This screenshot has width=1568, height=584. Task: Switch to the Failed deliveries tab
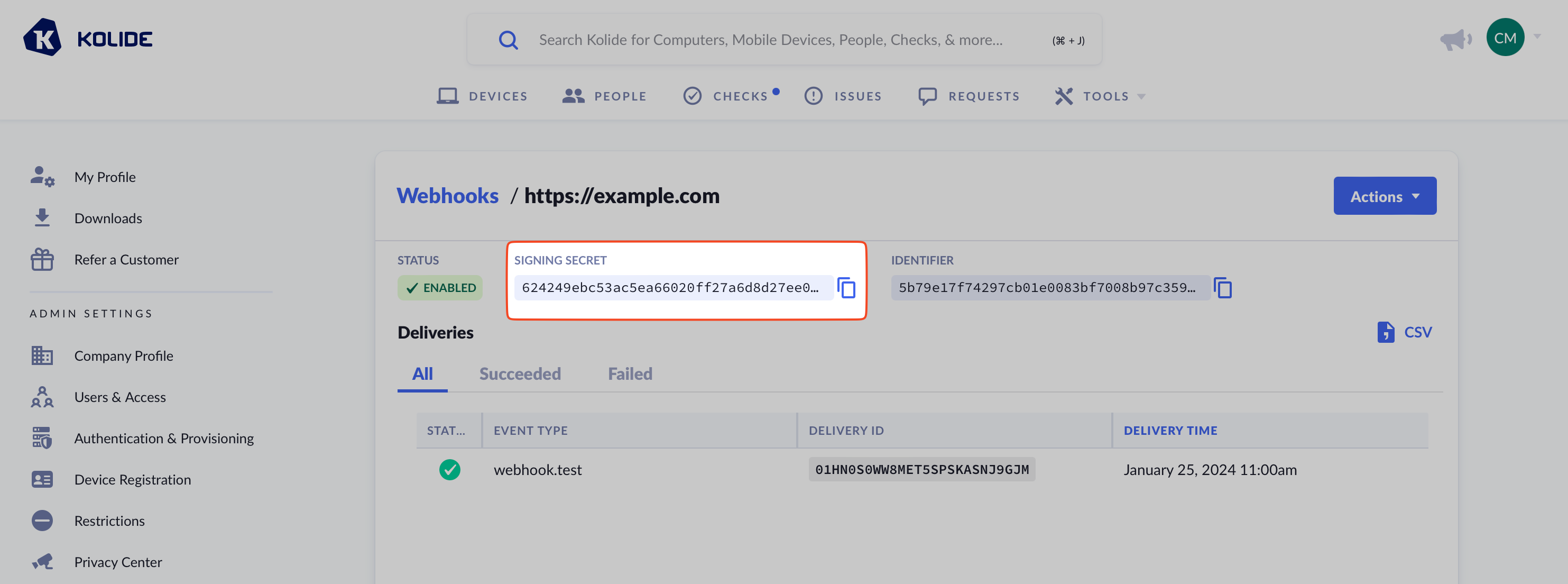click(x=630, y=373)
